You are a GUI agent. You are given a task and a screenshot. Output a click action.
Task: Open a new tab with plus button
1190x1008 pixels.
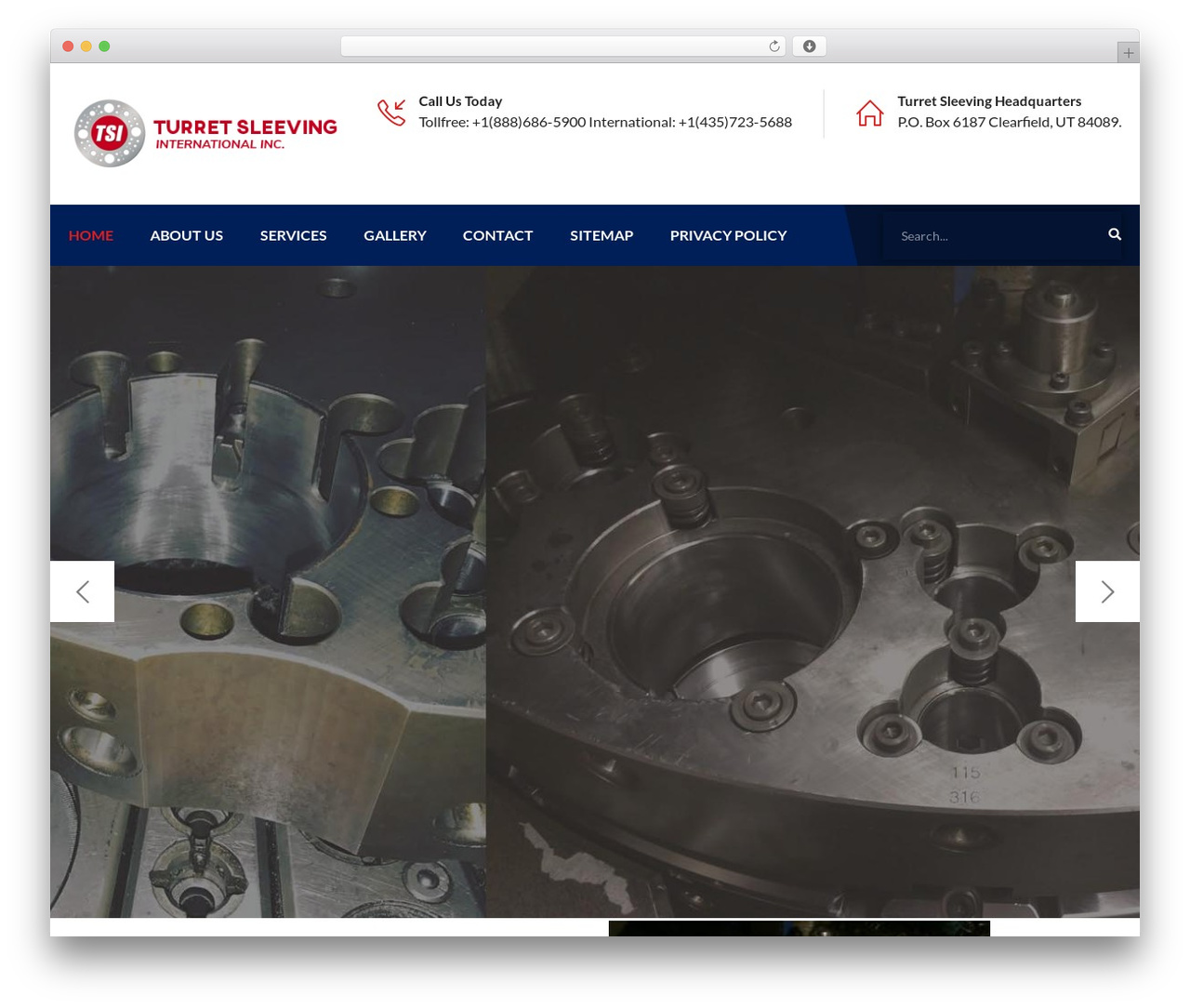1128,53
